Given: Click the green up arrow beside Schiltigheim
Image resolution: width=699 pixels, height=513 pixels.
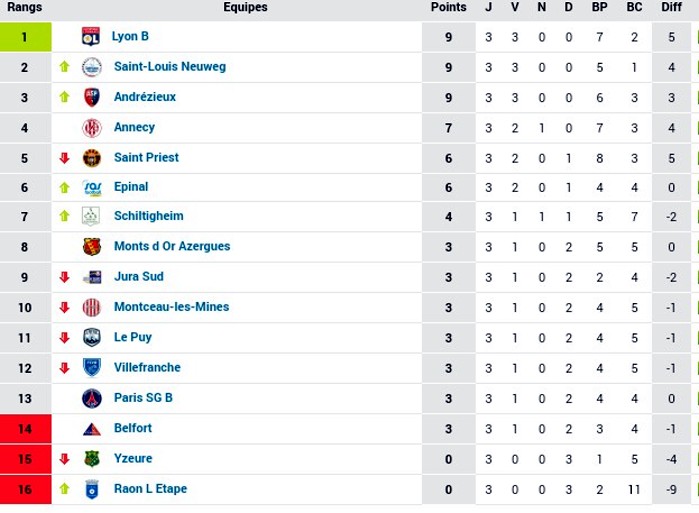Looking at the screenshot, I should (65, 216).
